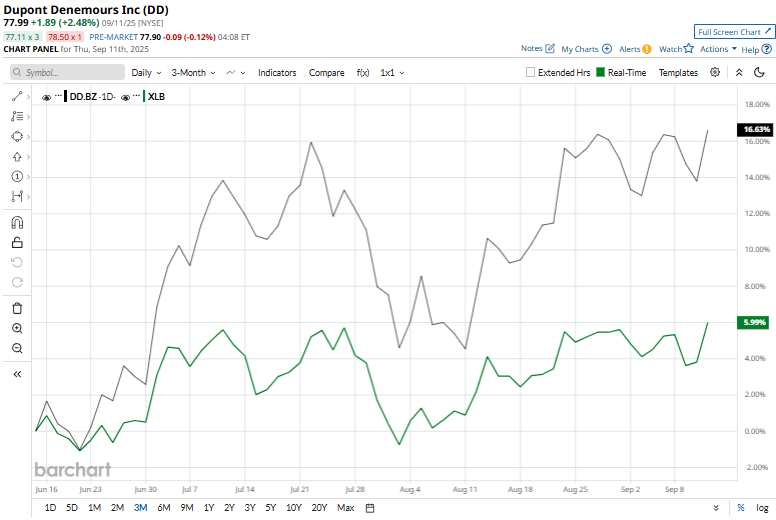
Task: Select the Max time range
Action: (x=345, y=508)
